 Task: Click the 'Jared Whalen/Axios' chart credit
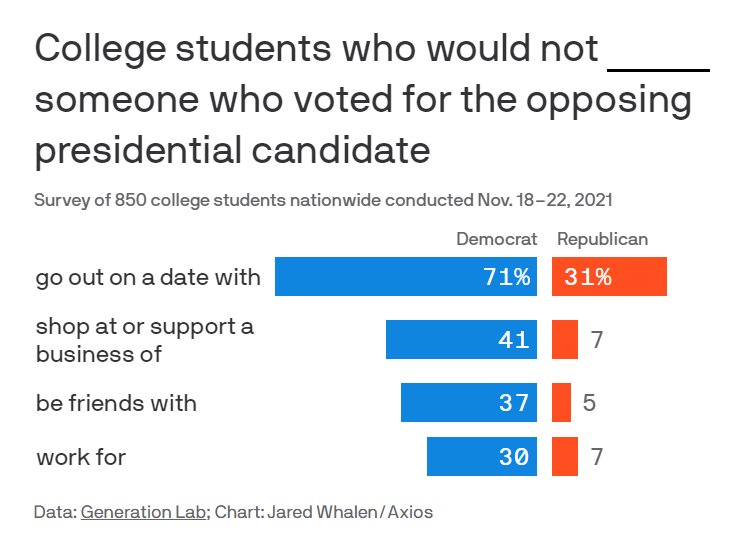[x=352, y=512]
